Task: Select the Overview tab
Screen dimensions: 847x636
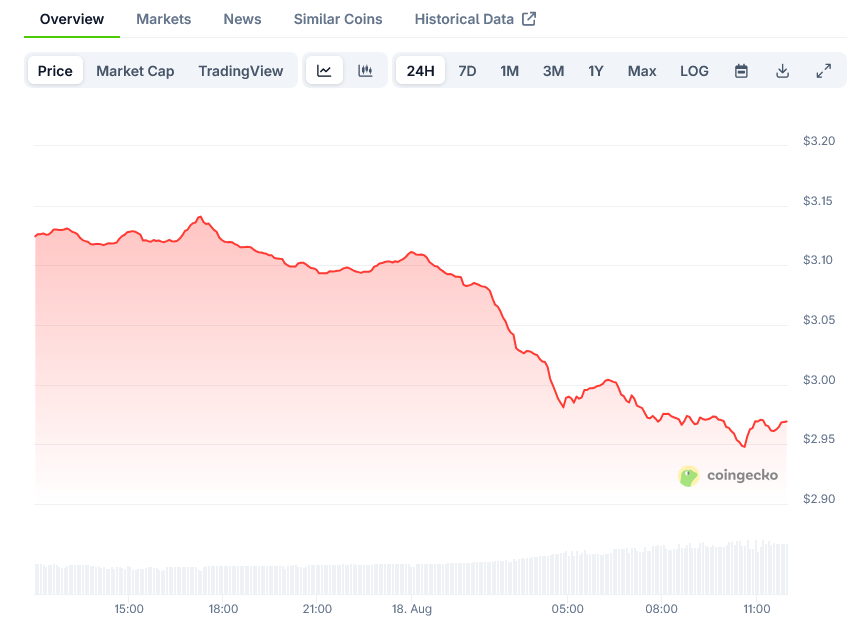Action: click(72, 19)
